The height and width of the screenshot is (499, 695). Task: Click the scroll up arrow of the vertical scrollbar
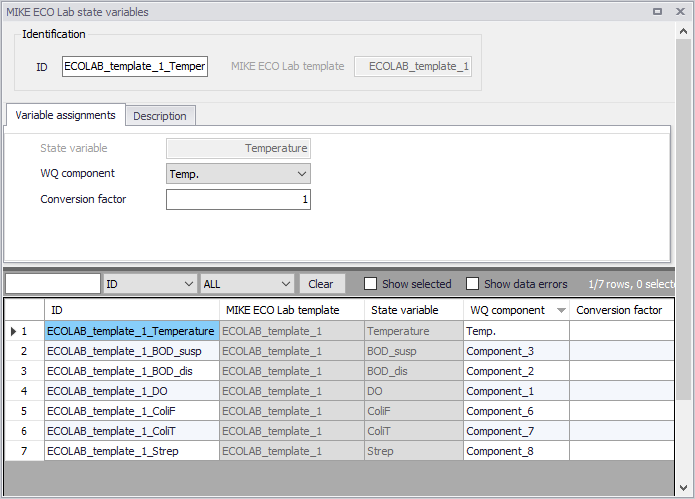683,31
